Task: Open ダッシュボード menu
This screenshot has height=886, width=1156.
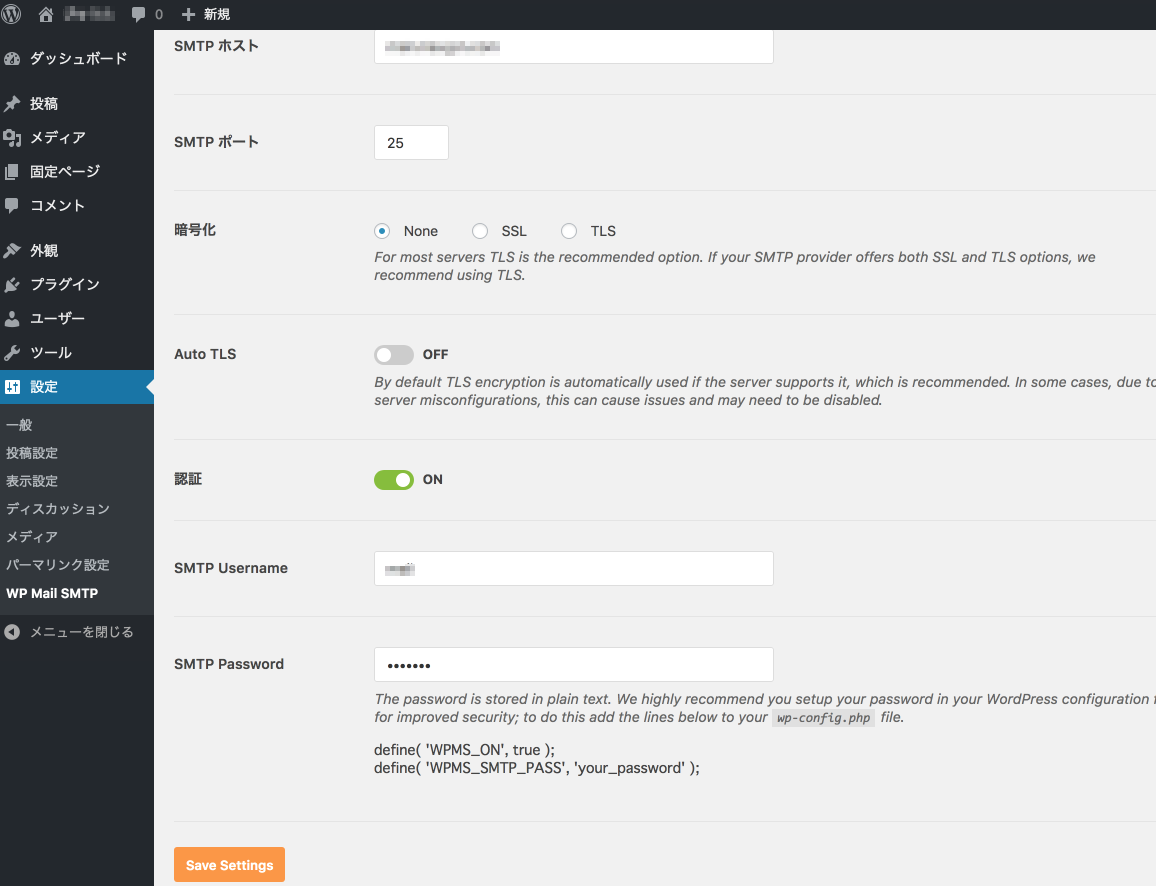Action: tap(77, 59)
